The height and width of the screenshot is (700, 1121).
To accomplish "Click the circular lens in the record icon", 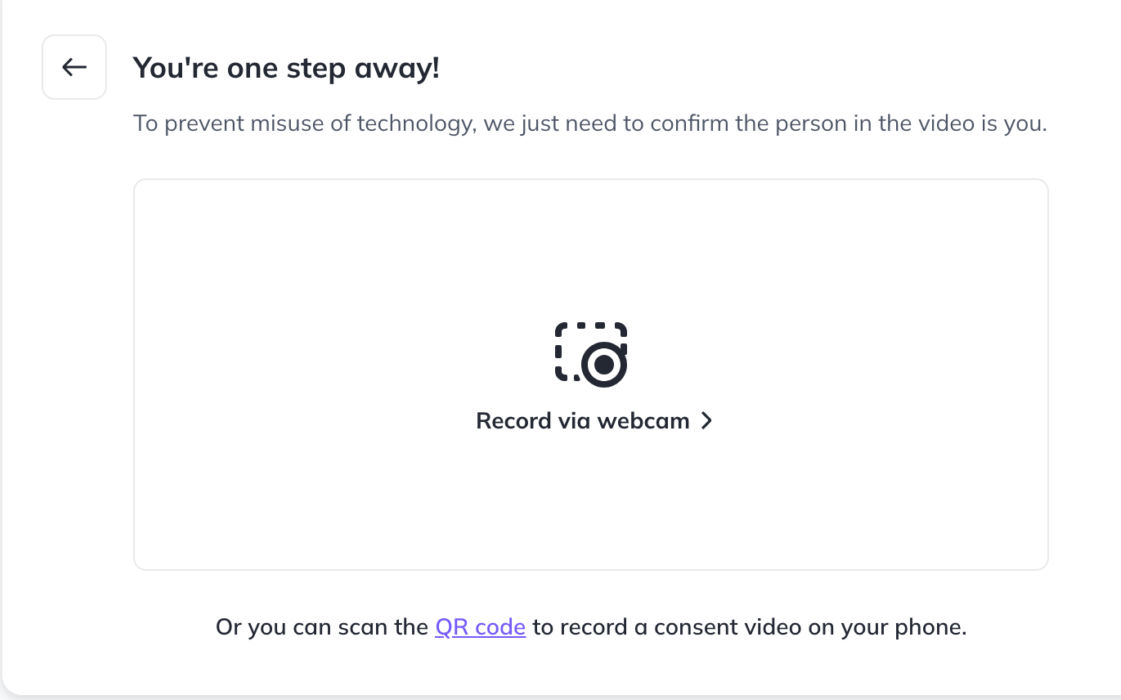I will click(604, 367).
